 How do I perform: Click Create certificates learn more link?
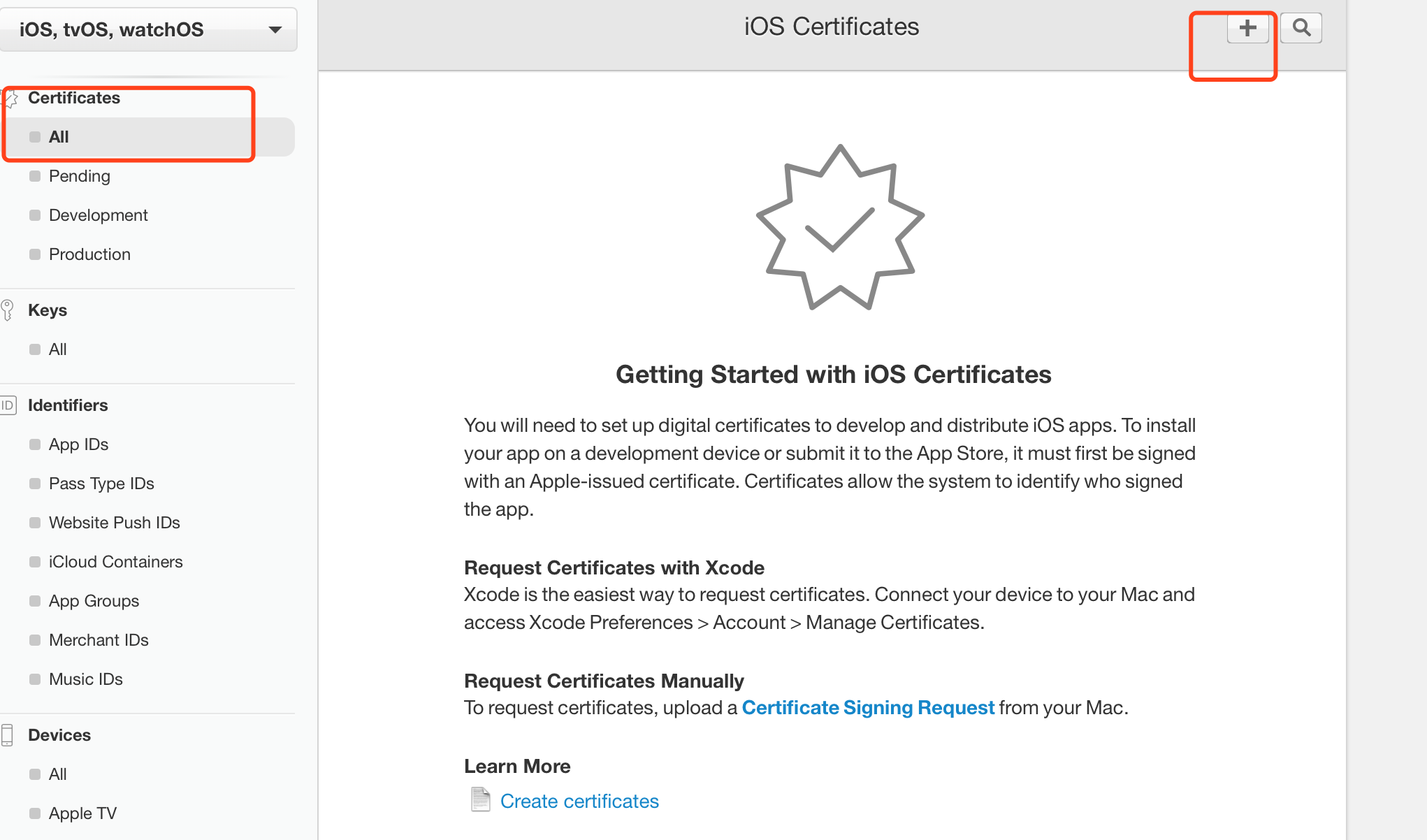580,801
